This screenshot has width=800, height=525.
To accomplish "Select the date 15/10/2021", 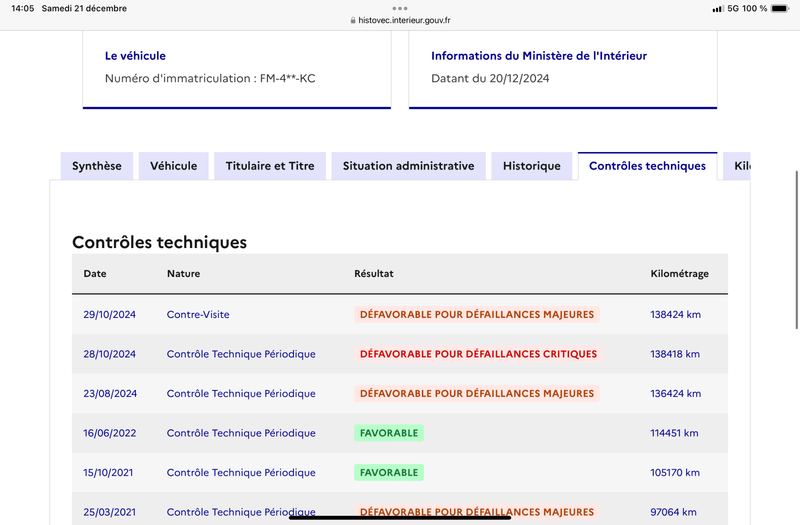I will coord(108,472).
